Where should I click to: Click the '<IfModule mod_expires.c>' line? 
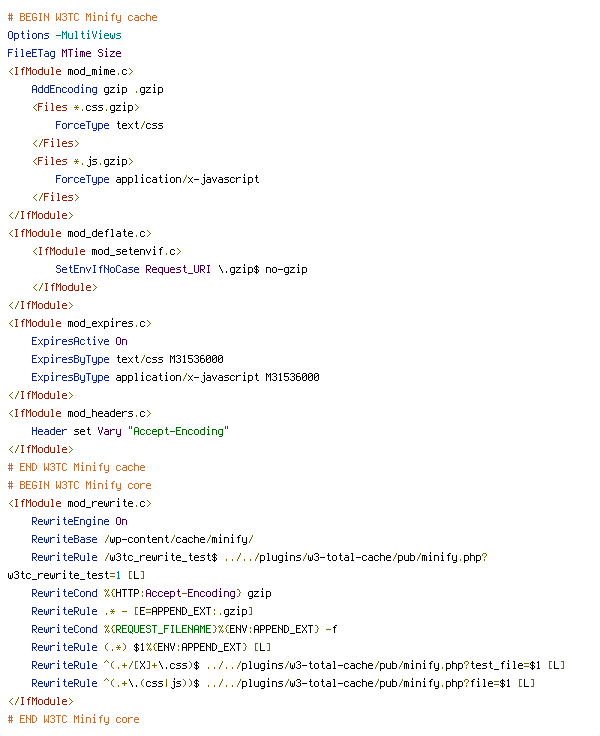point(79,323)
